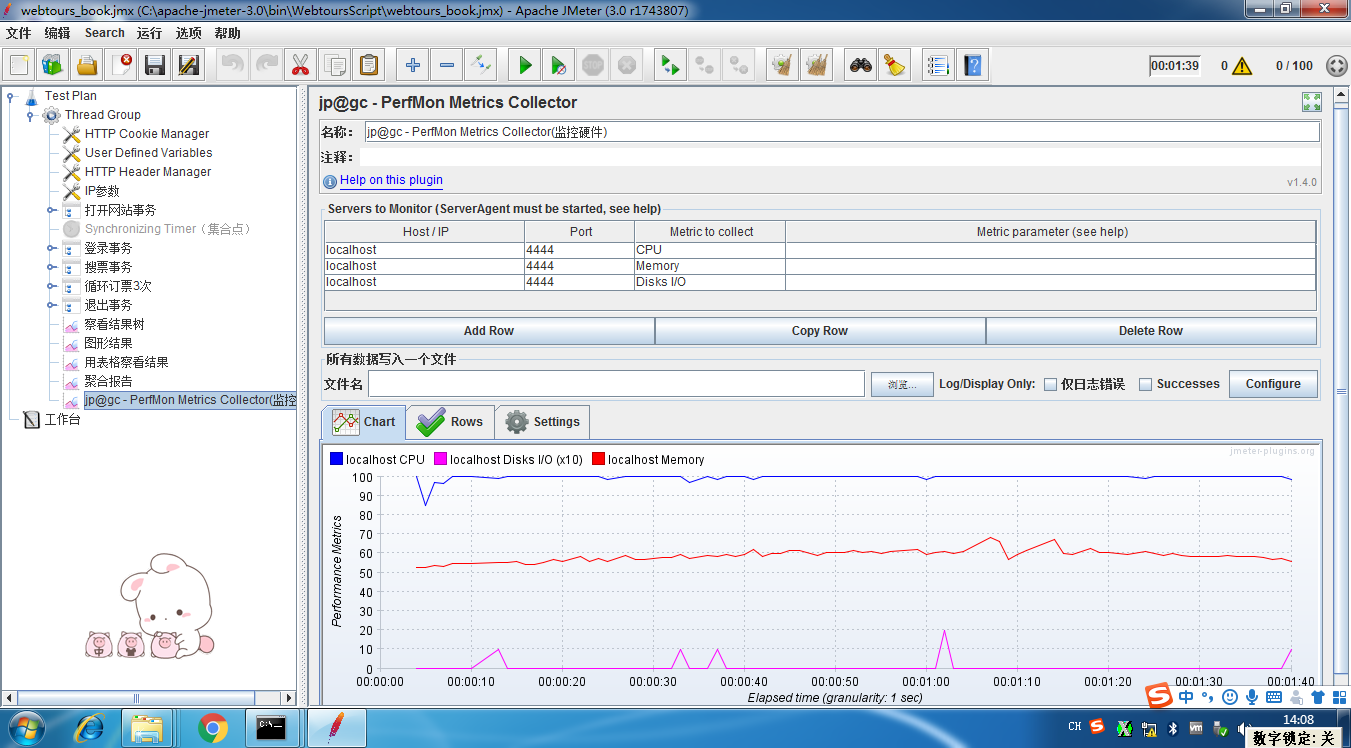This screenshot has height=748, width=1351.
Task: Clear current results with single broom icon
Action: point(782,66)
